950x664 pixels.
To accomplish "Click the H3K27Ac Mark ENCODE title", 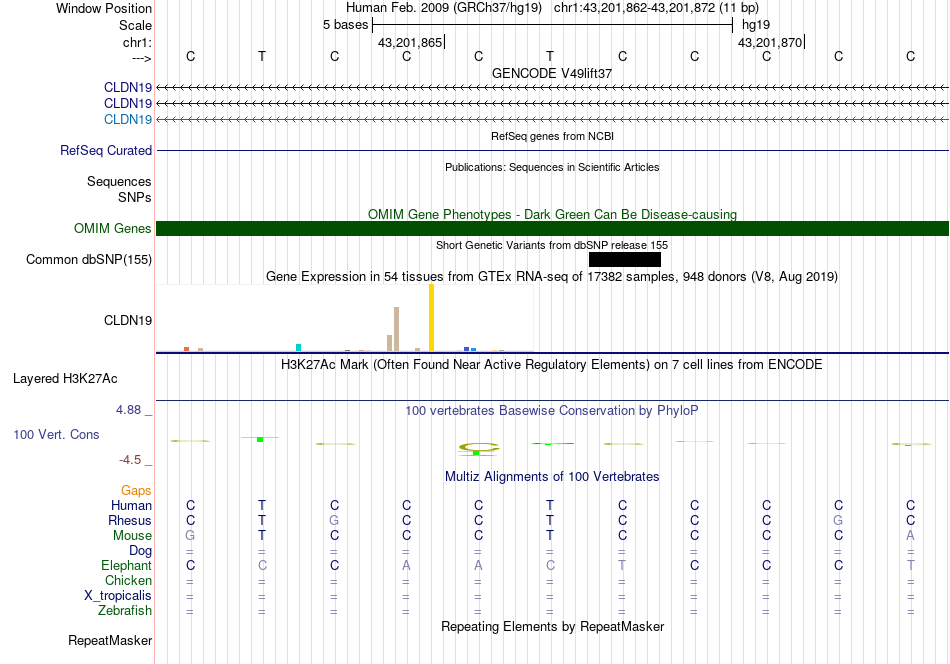I will [552, 365].
